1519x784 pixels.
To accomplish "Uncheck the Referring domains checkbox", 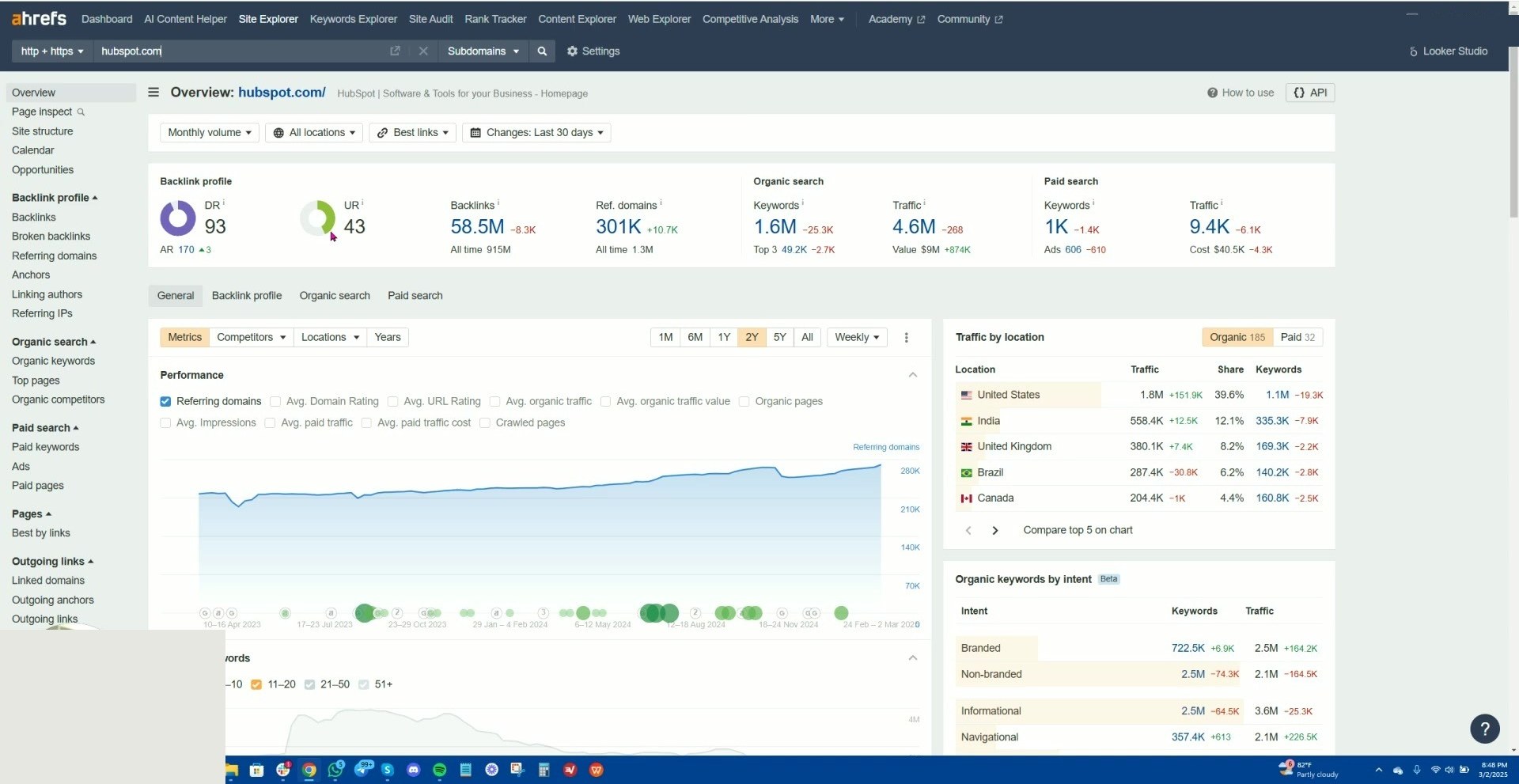I will point(165,402).
